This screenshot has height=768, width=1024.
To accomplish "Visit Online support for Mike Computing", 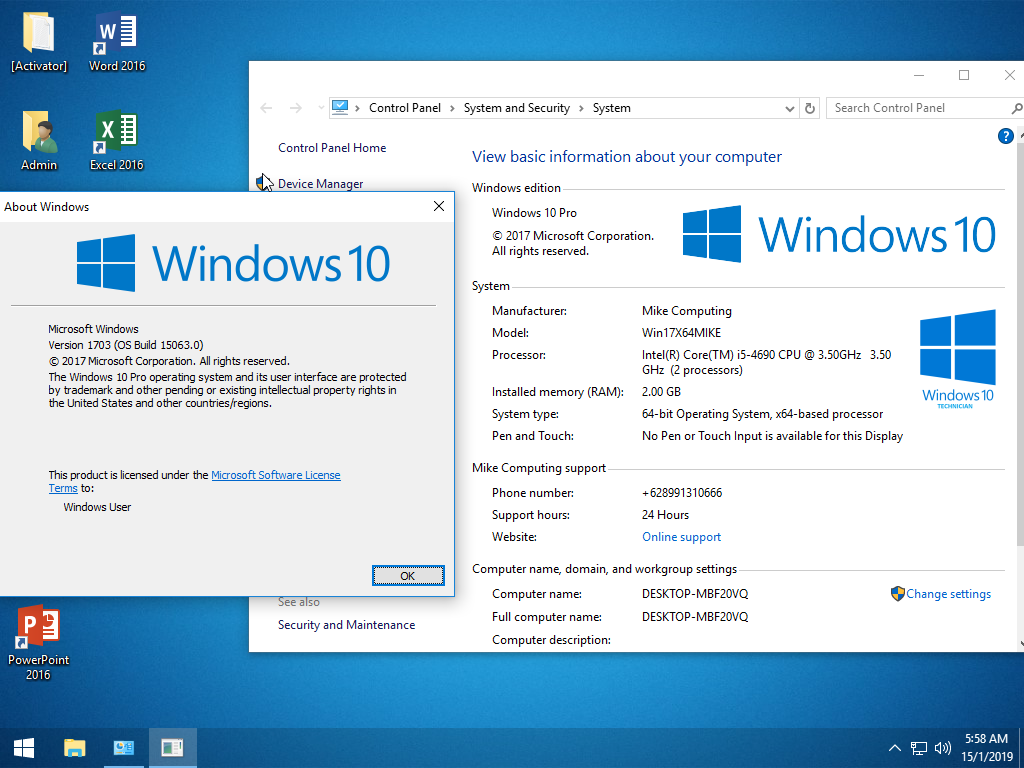I will [681, 536].
